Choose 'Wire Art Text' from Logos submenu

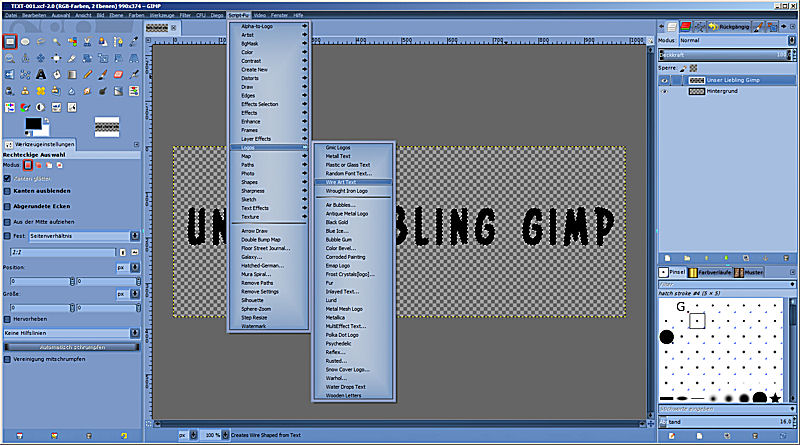click(354, 182)
